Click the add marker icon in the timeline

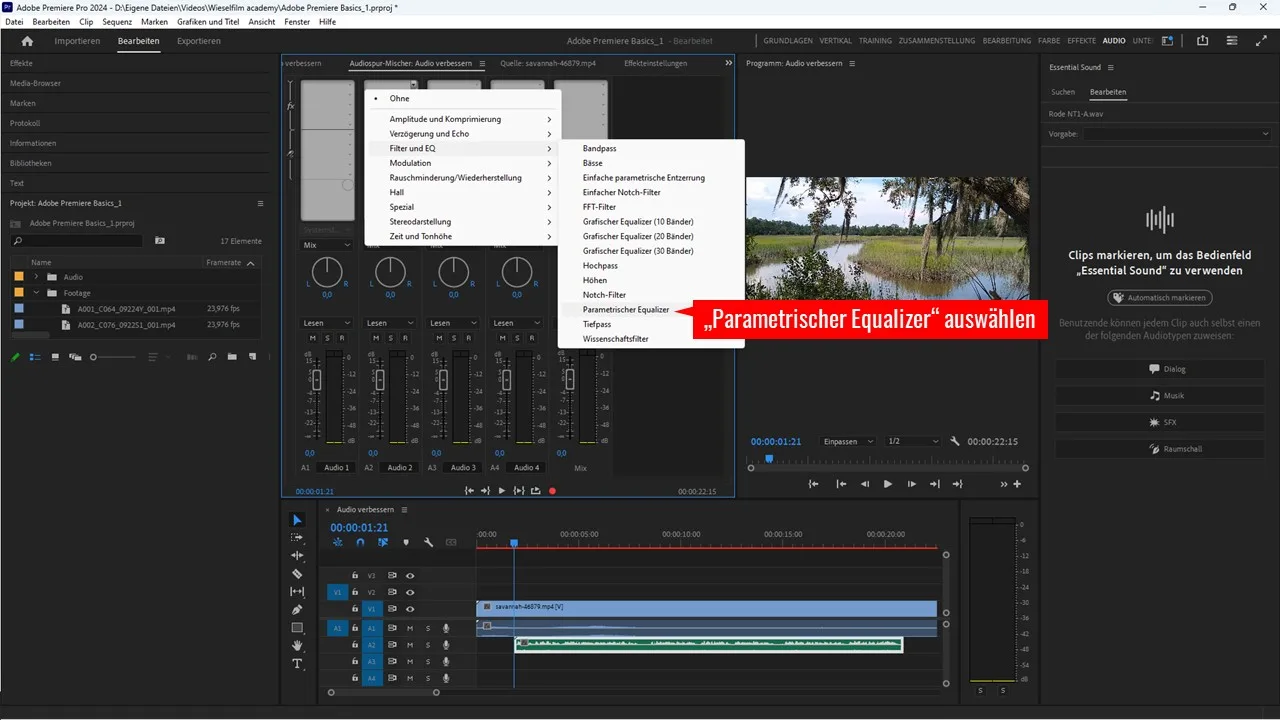(x=405, y=542)
